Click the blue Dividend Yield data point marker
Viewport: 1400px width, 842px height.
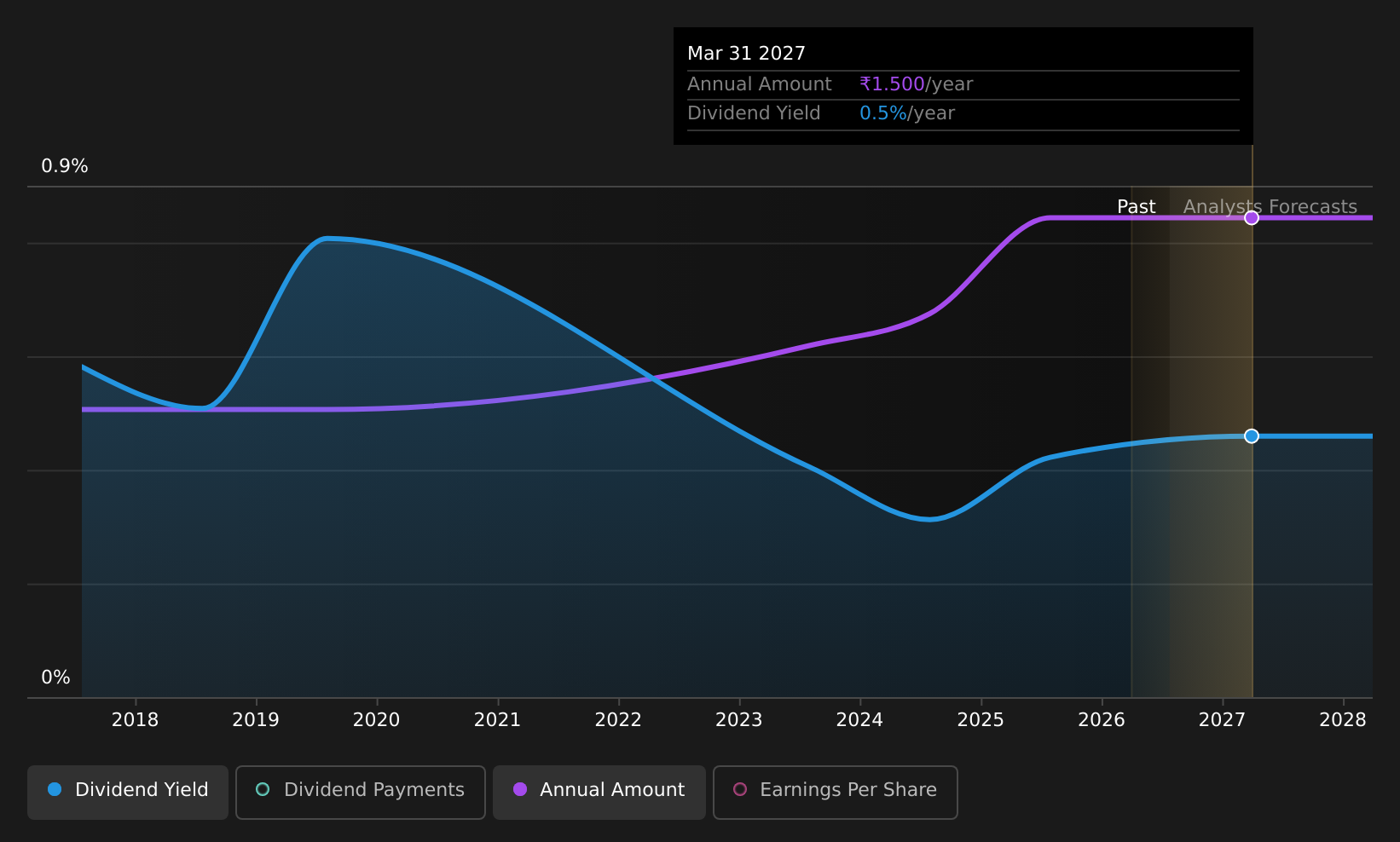(x=1252, y=436)
